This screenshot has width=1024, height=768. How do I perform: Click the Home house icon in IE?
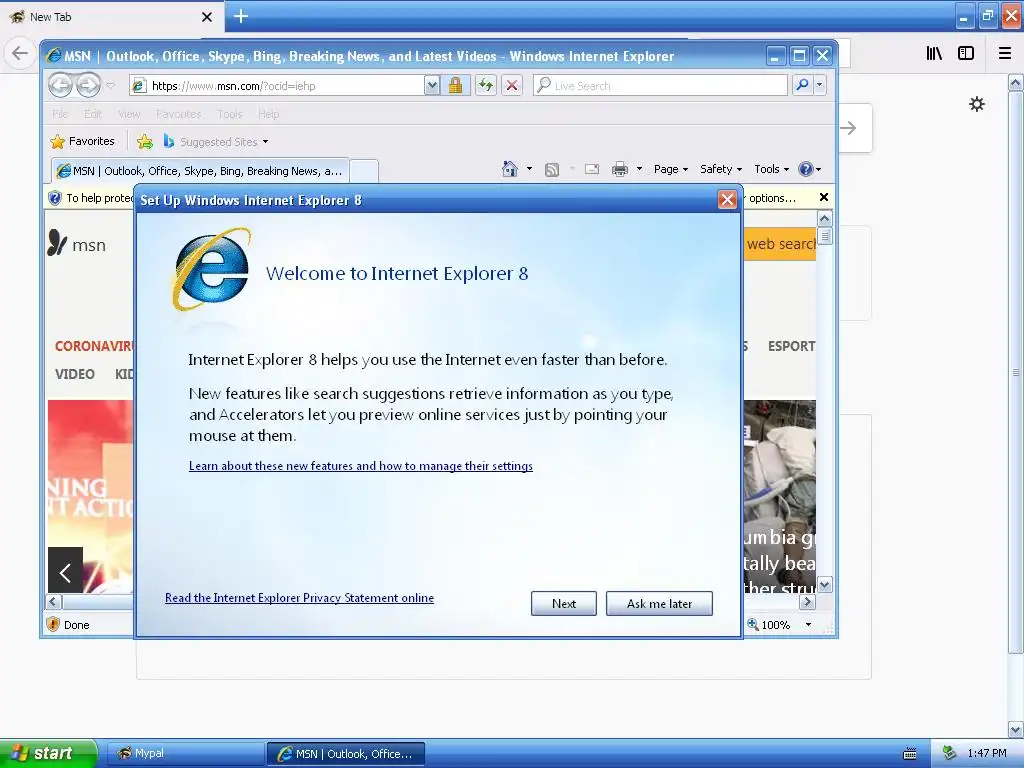[x=510, y=169]
